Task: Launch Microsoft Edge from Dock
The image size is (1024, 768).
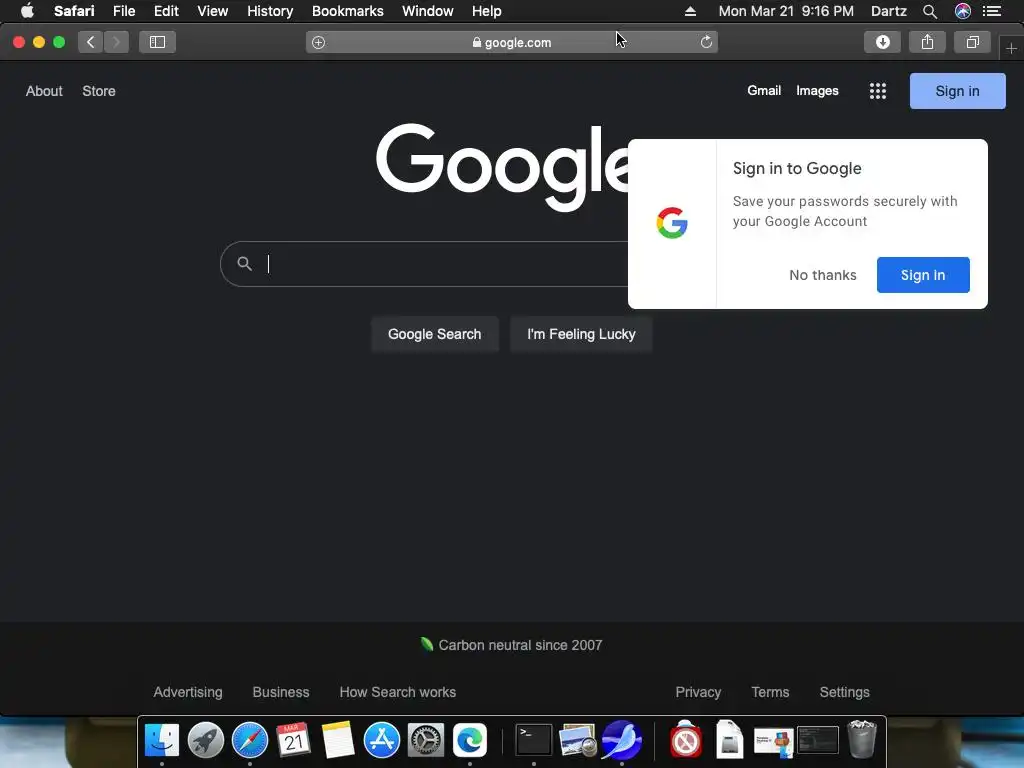Action: [470, 740]
